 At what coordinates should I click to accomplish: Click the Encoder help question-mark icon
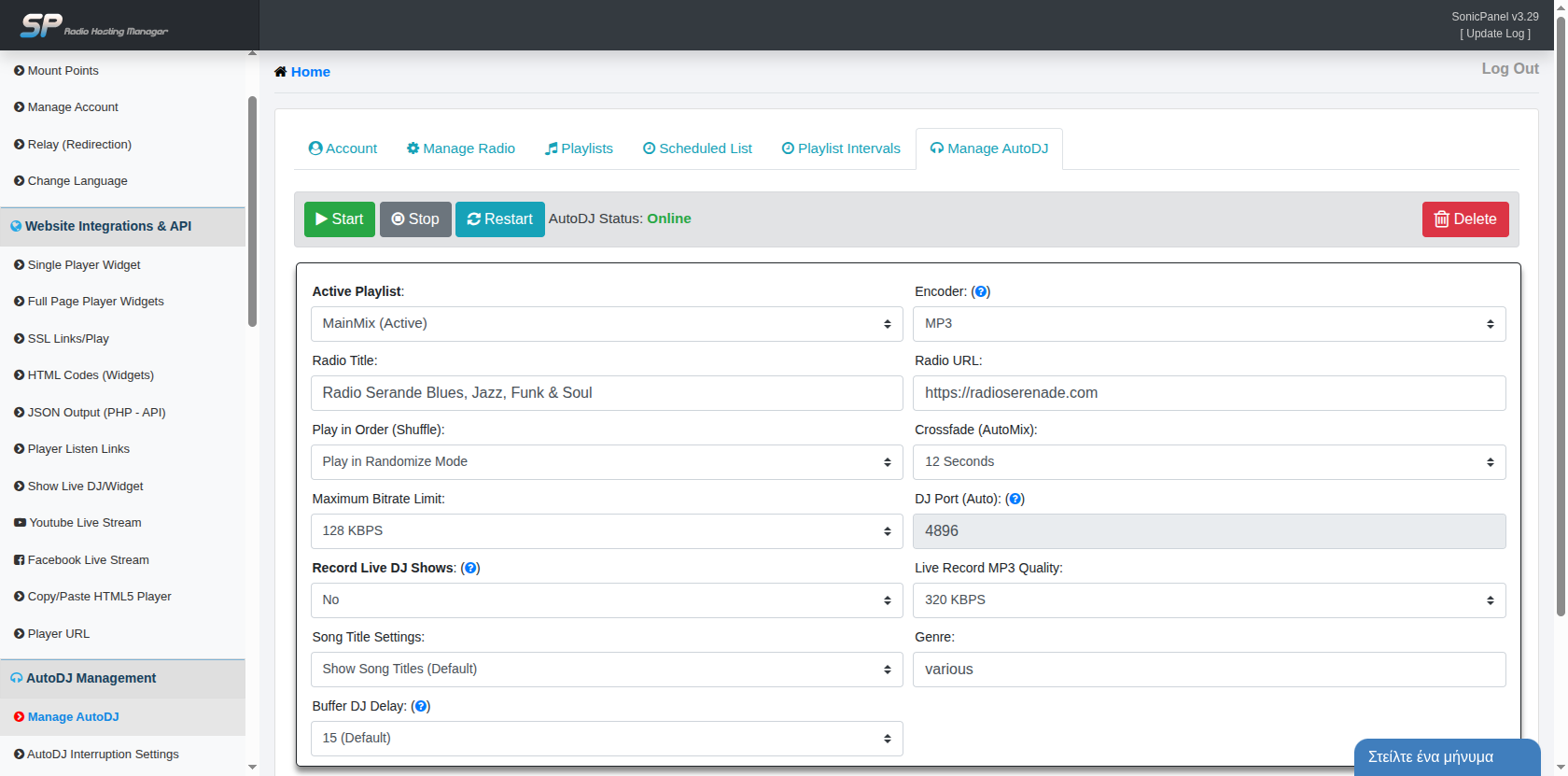point(981,292)
